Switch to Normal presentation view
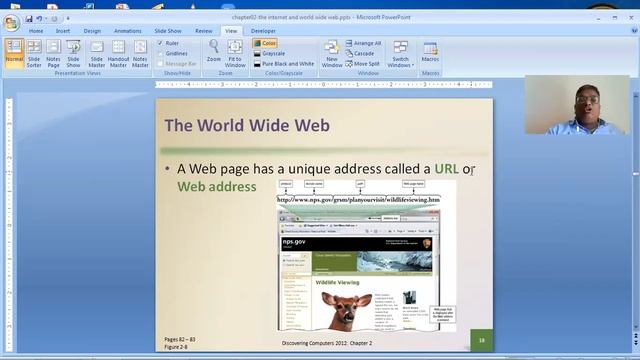The image size is (640, 360). coord(14,53)
